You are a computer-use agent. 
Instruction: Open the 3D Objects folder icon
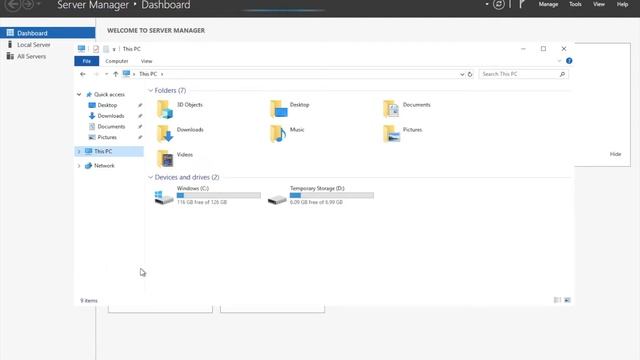coord(165,109)
